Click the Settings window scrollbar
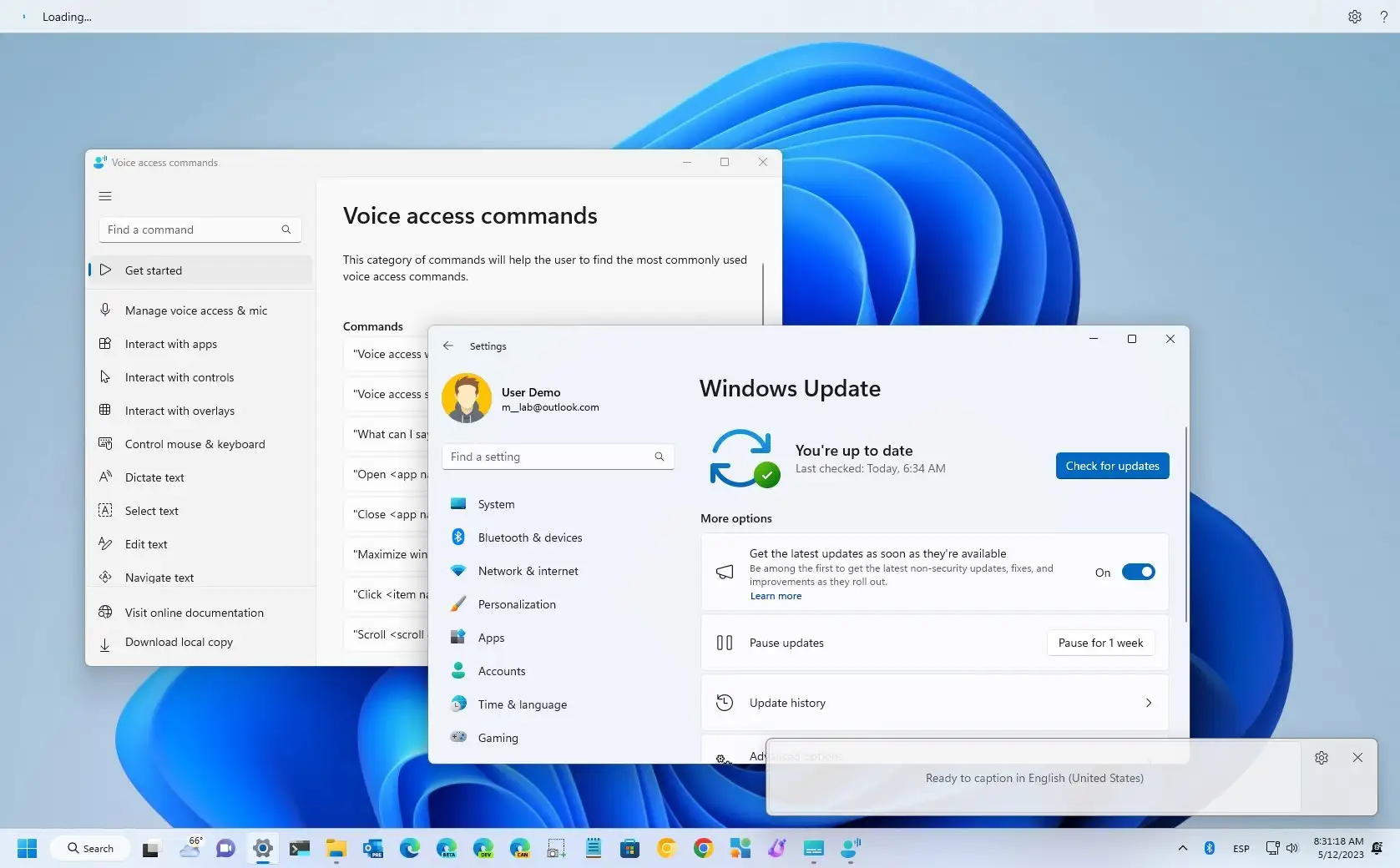Image resolution: width=1400 pixels, height=868 pixels. [x=1185, y=523]
